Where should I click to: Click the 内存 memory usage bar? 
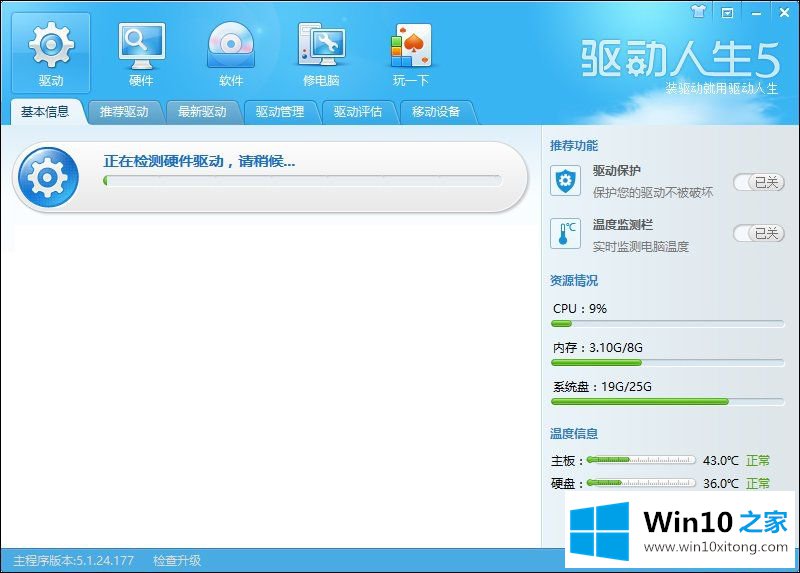pyautogui.click(x=667, y=363)
